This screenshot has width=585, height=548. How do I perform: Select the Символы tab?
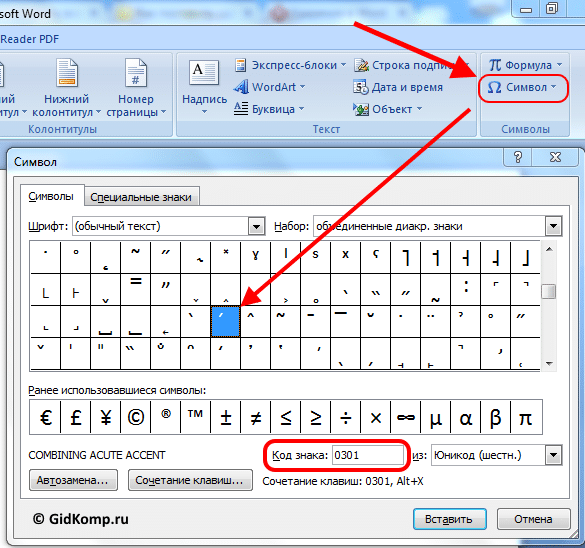(51, 196)
